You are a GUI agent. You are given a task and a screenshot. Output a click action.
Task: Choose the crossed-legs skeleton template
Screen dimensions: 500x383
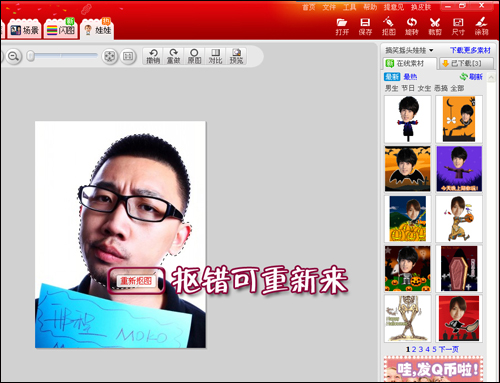coord(408,318)
